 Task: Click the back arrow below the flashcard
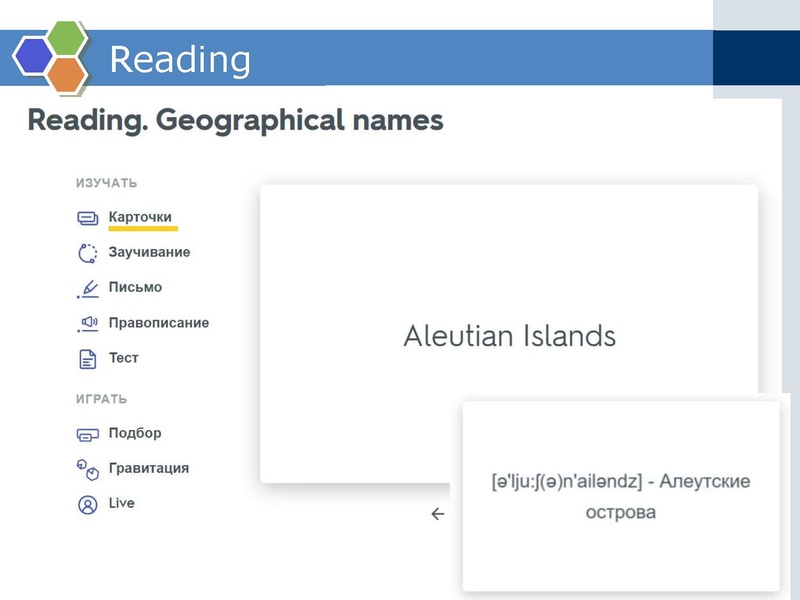point(436,513)
